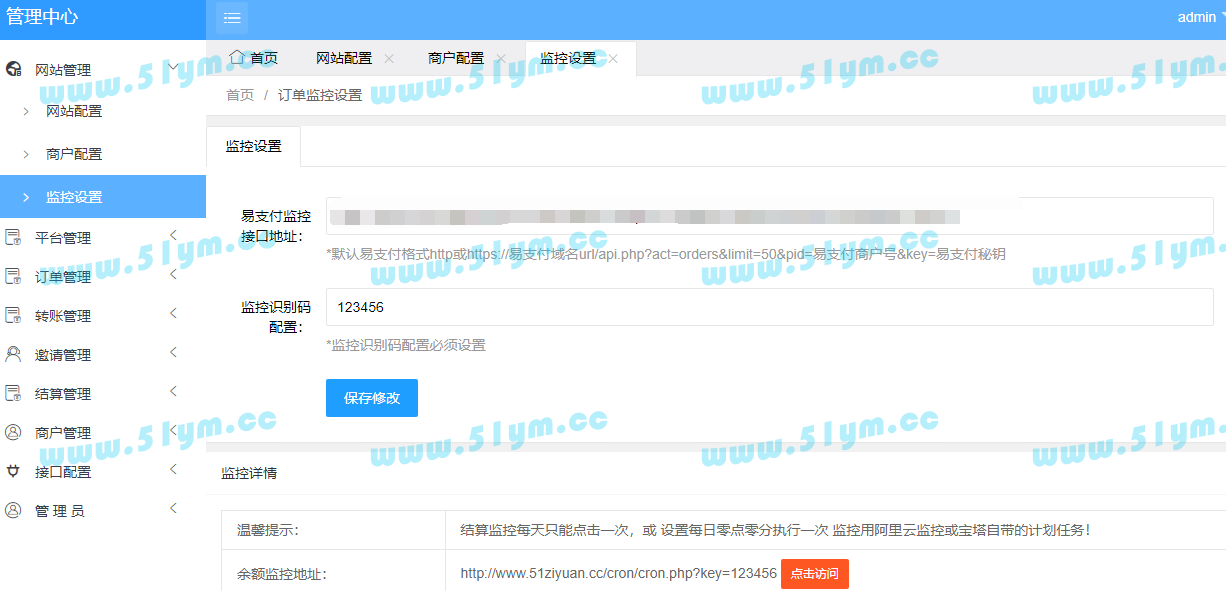This screenshot has height=591, width=1226.
Task: Click the home icon on 首页 tab
Action: coord(236,57)
